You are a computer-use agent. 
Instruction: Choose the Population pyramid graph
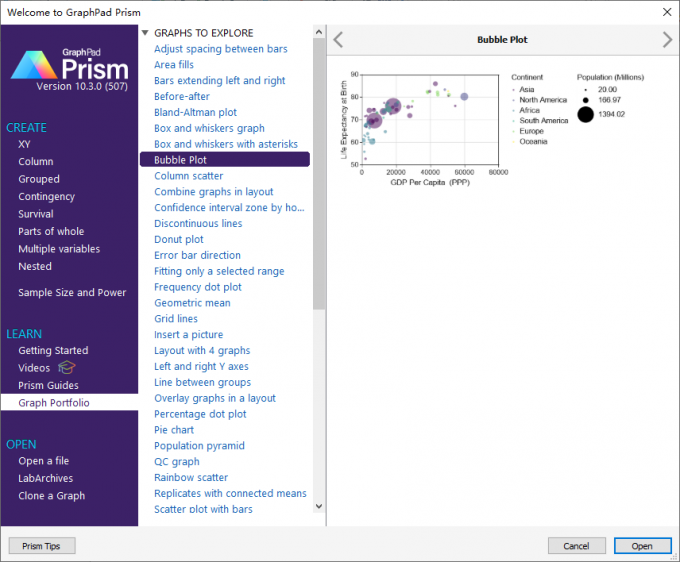click(x=199, y=446)
